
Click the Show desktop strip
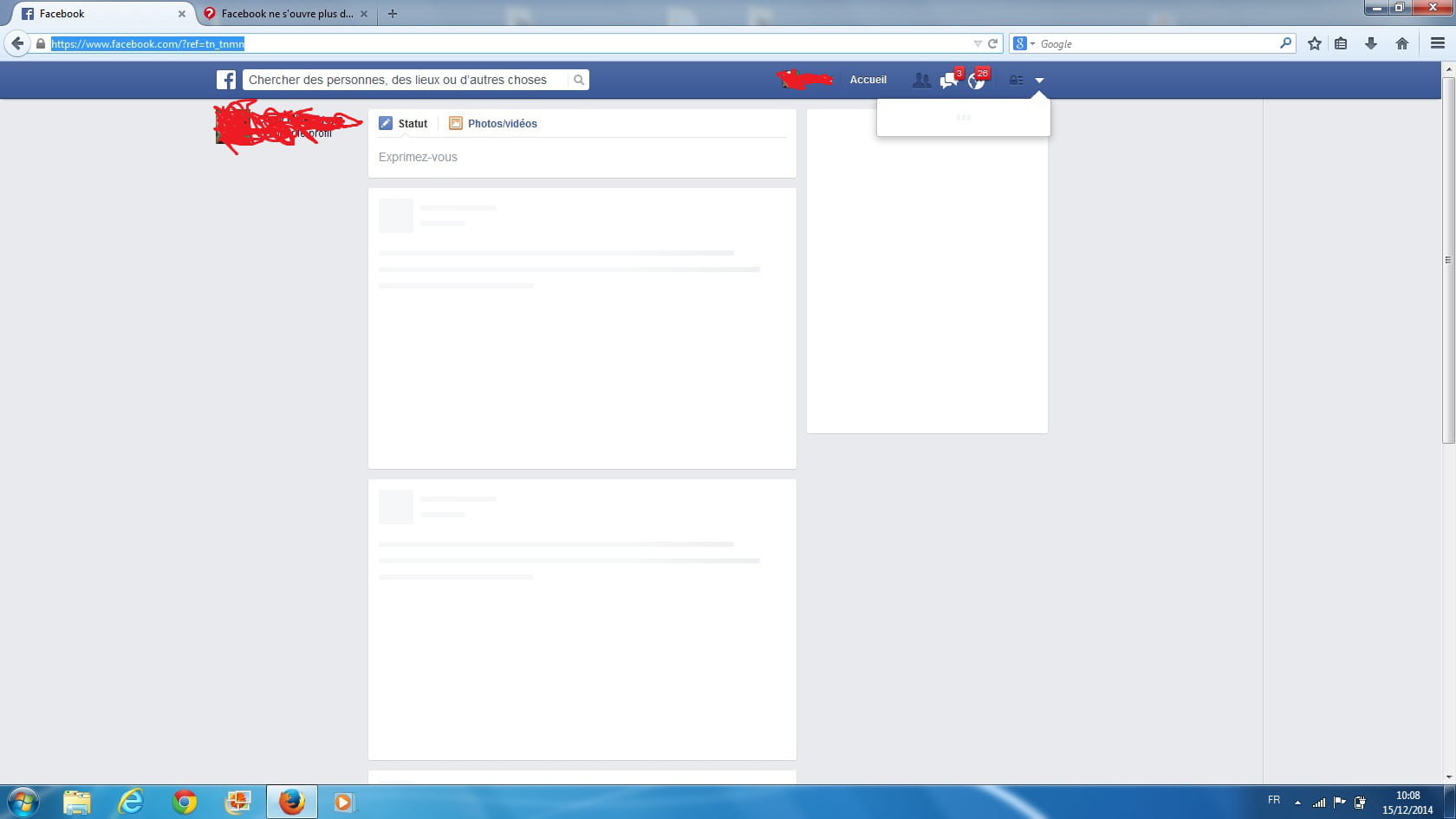1450,803
